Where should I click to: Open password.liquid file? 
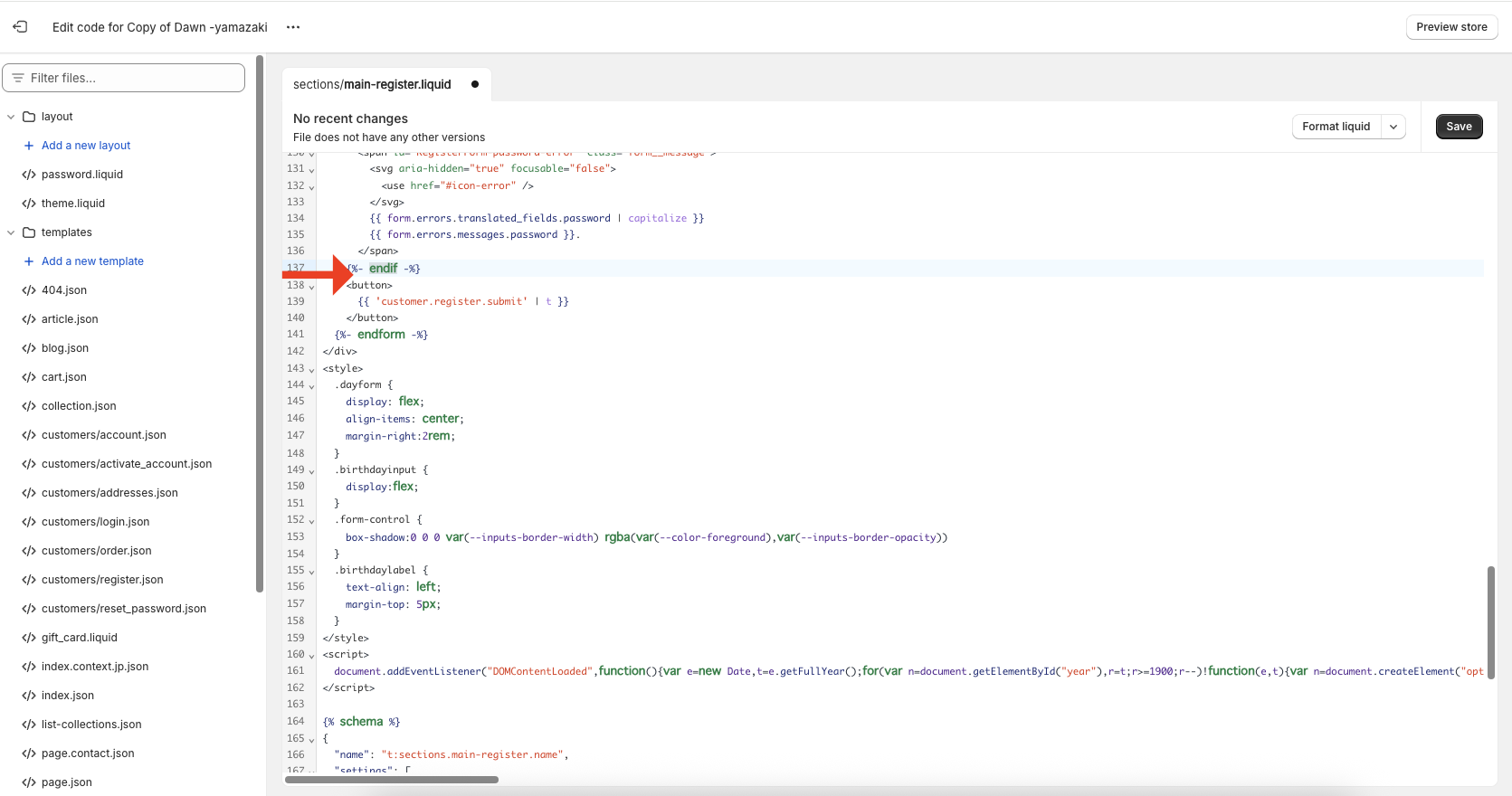[x=82, y=175]
